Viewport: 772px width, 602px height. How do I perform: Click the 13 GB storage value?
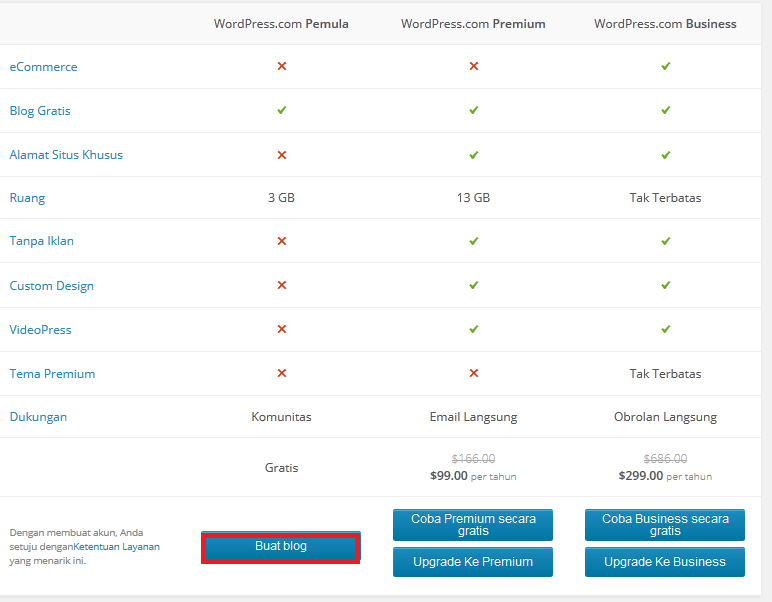pyautogui.click(x=473, y=198)
